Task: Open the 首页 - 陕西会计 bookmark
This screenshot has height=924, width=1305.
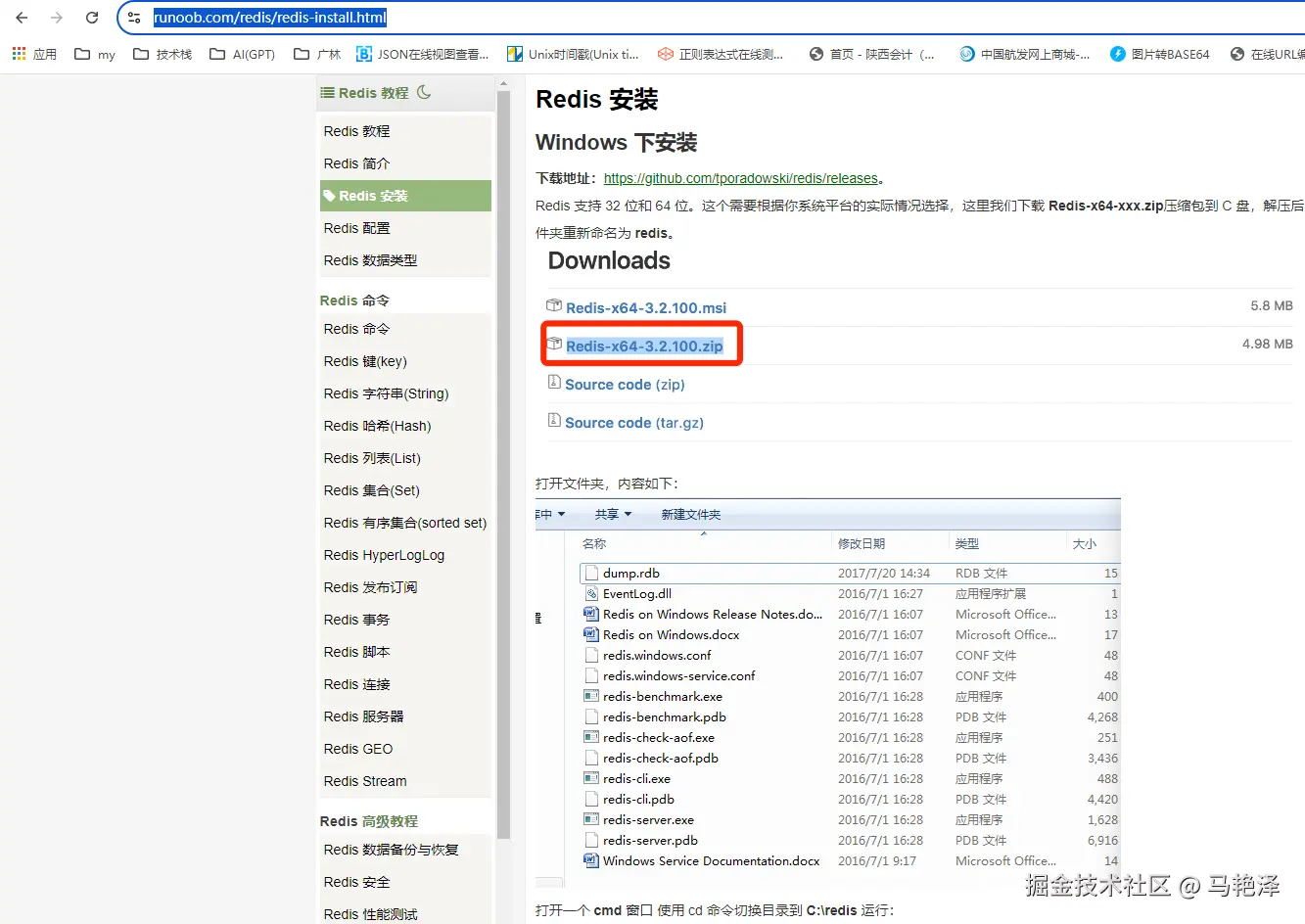Action: click(x=871, y=55)
